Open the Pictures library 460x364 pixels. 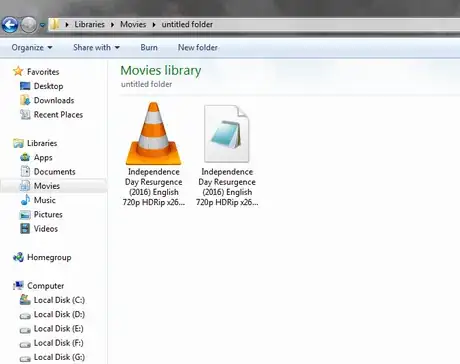click(48, 214)
